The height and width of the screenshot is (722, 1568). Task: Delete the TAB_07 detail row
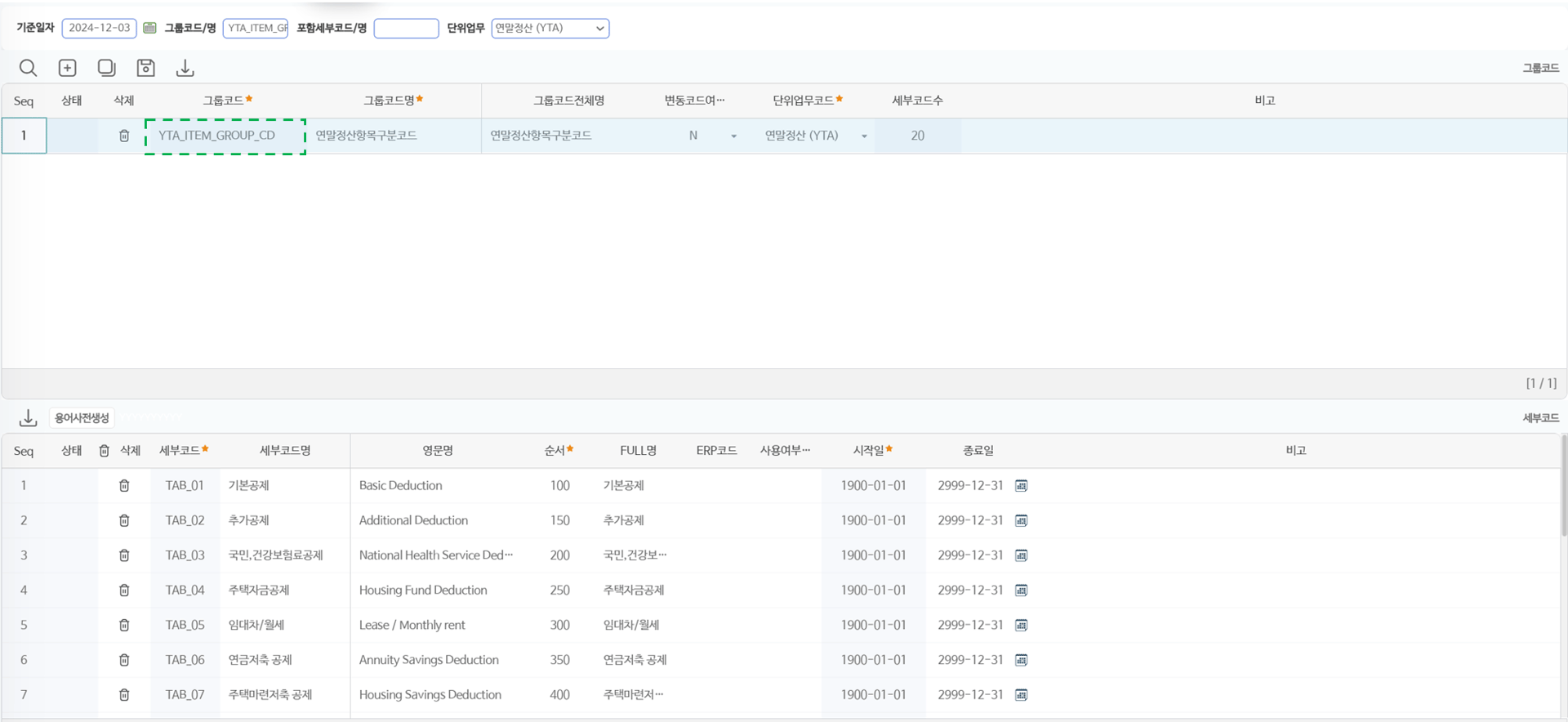coord(124,695)
